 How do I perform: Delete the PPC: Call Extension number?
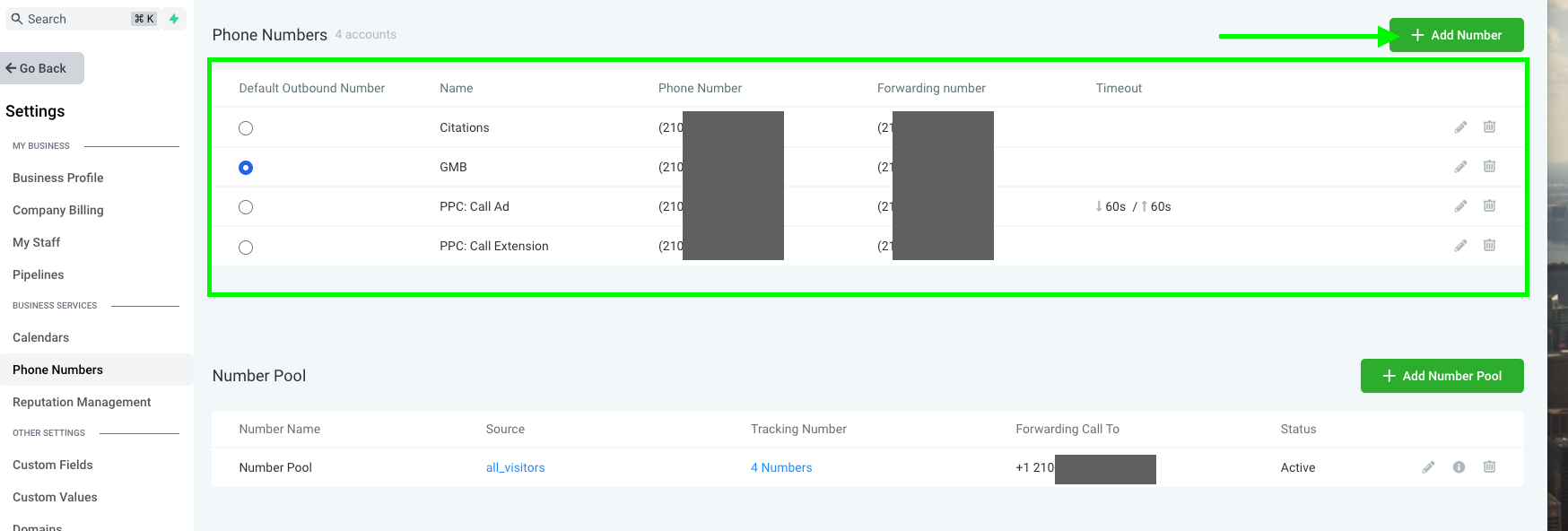(1489, 246)
